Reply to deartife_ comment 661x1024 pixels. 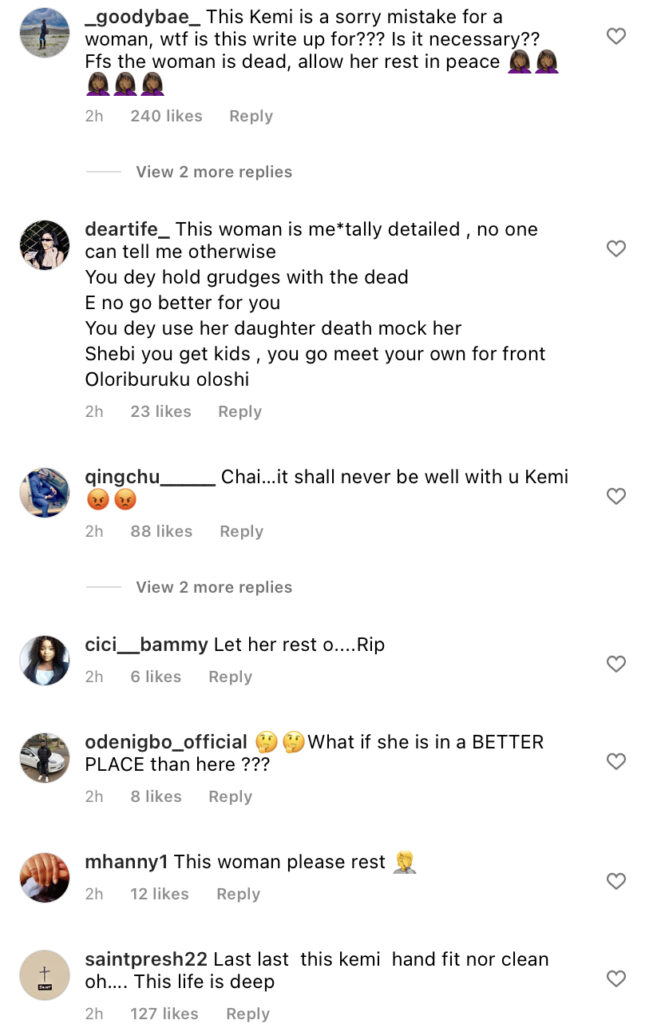(239, 411)
